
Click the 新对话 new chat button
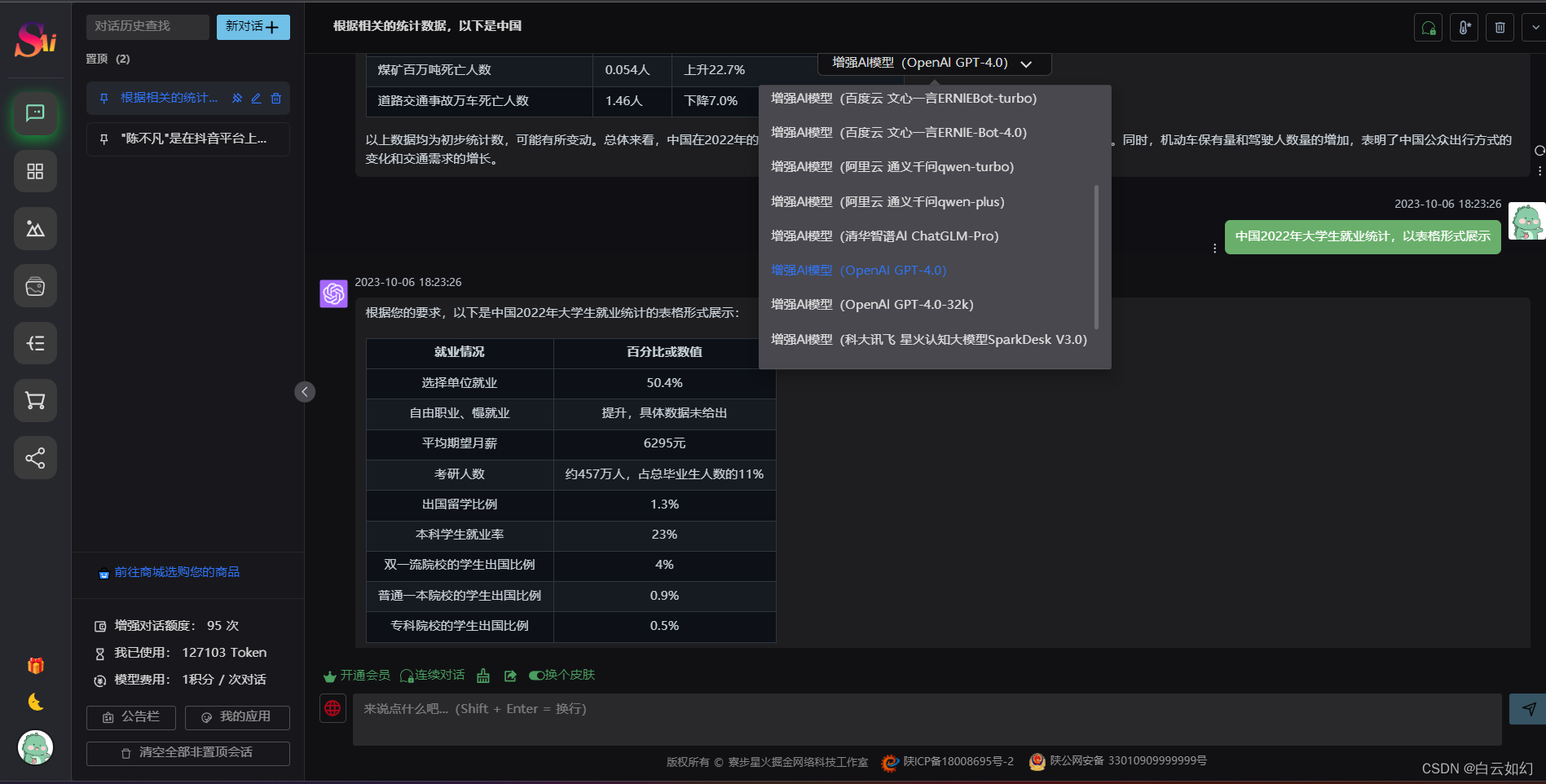click(x=253, y=27)
